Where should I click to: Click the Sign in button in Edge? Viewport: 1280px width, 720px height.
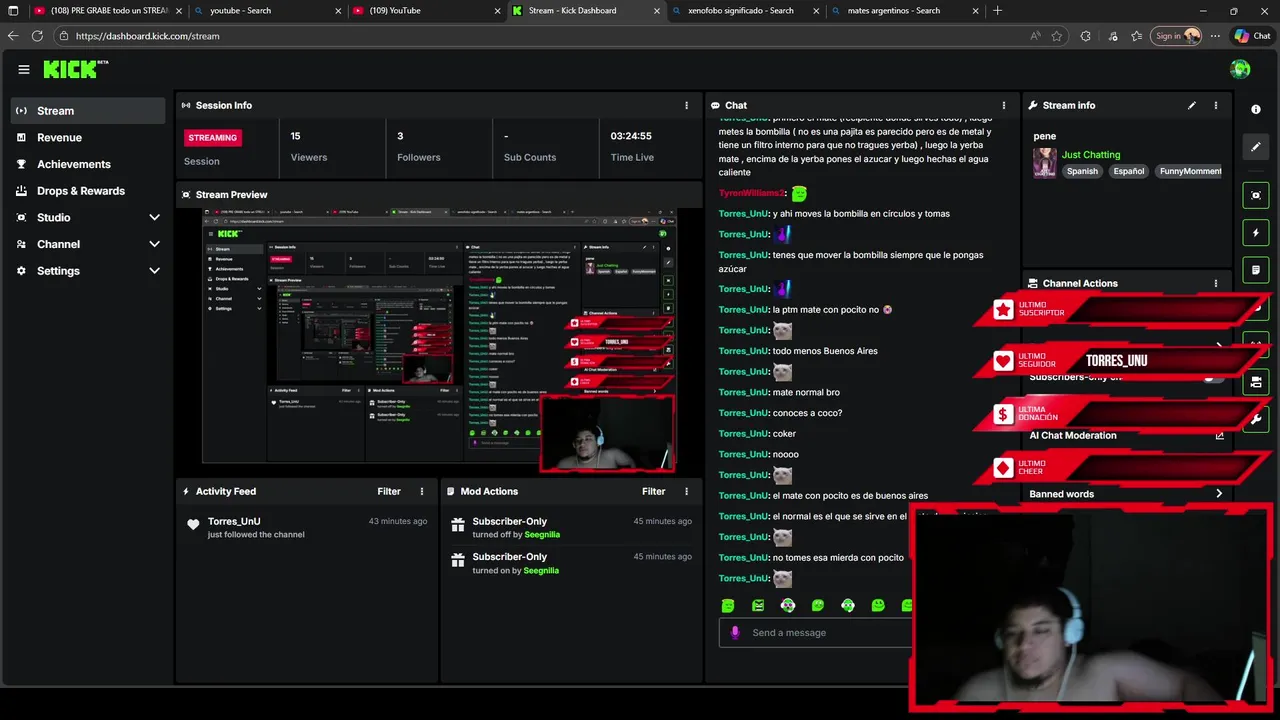click(x=1177, y=36)
